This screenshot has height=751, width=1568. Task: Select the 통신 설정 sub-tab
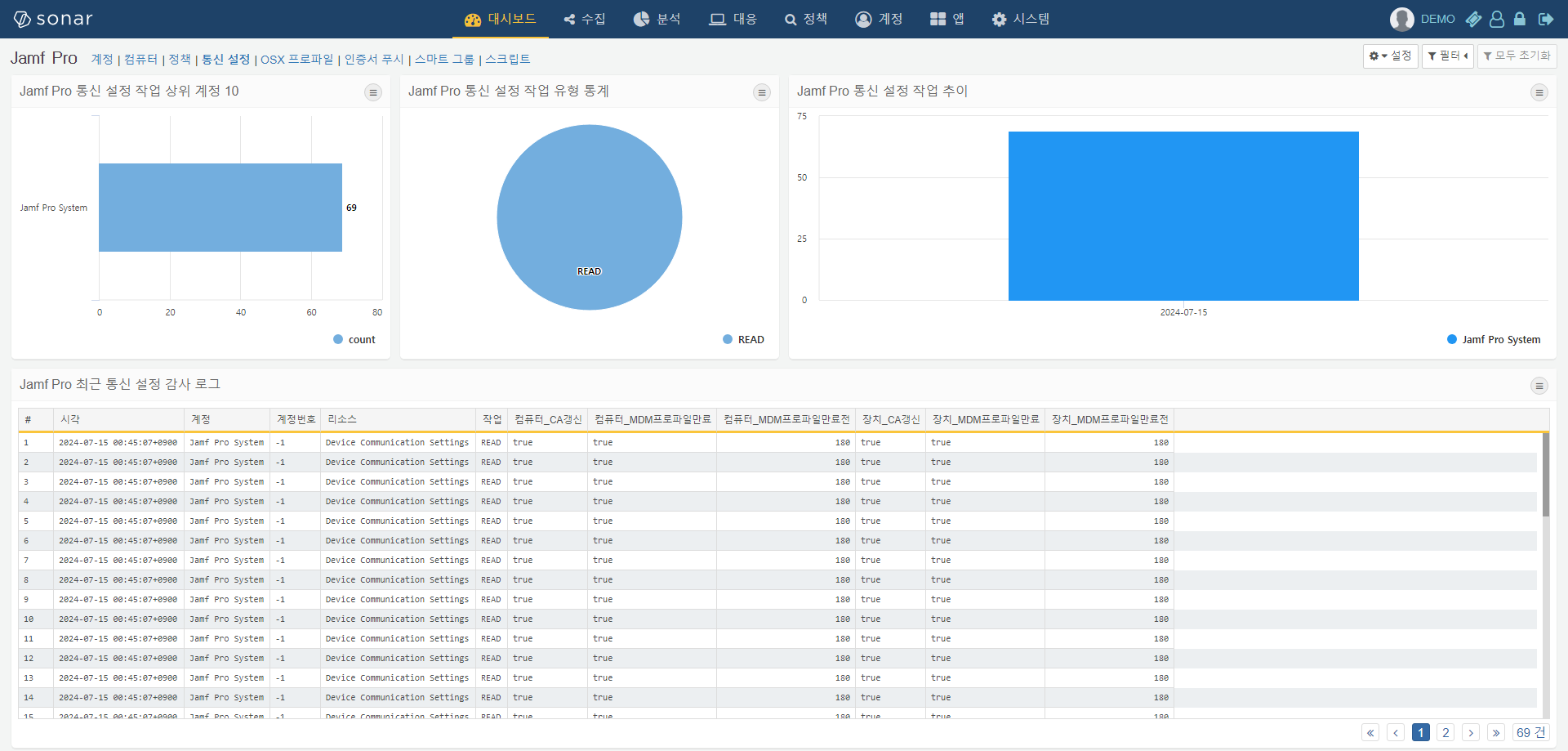(x=225, y=60)
